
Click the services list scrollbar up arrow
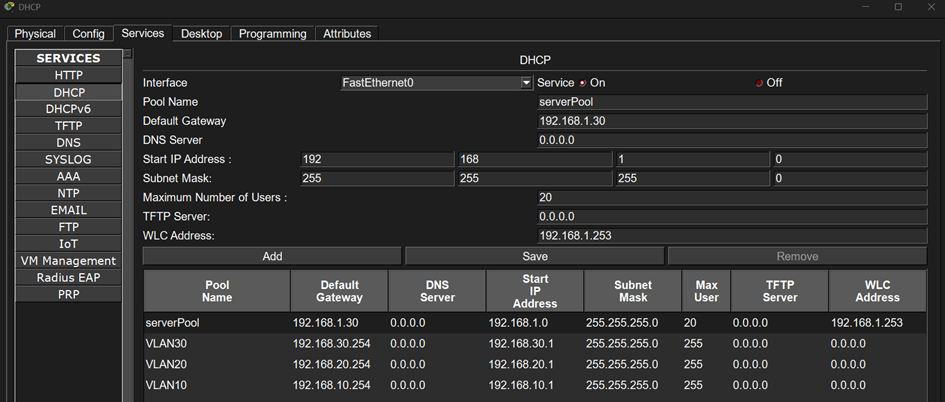click(x=128, y=54)
